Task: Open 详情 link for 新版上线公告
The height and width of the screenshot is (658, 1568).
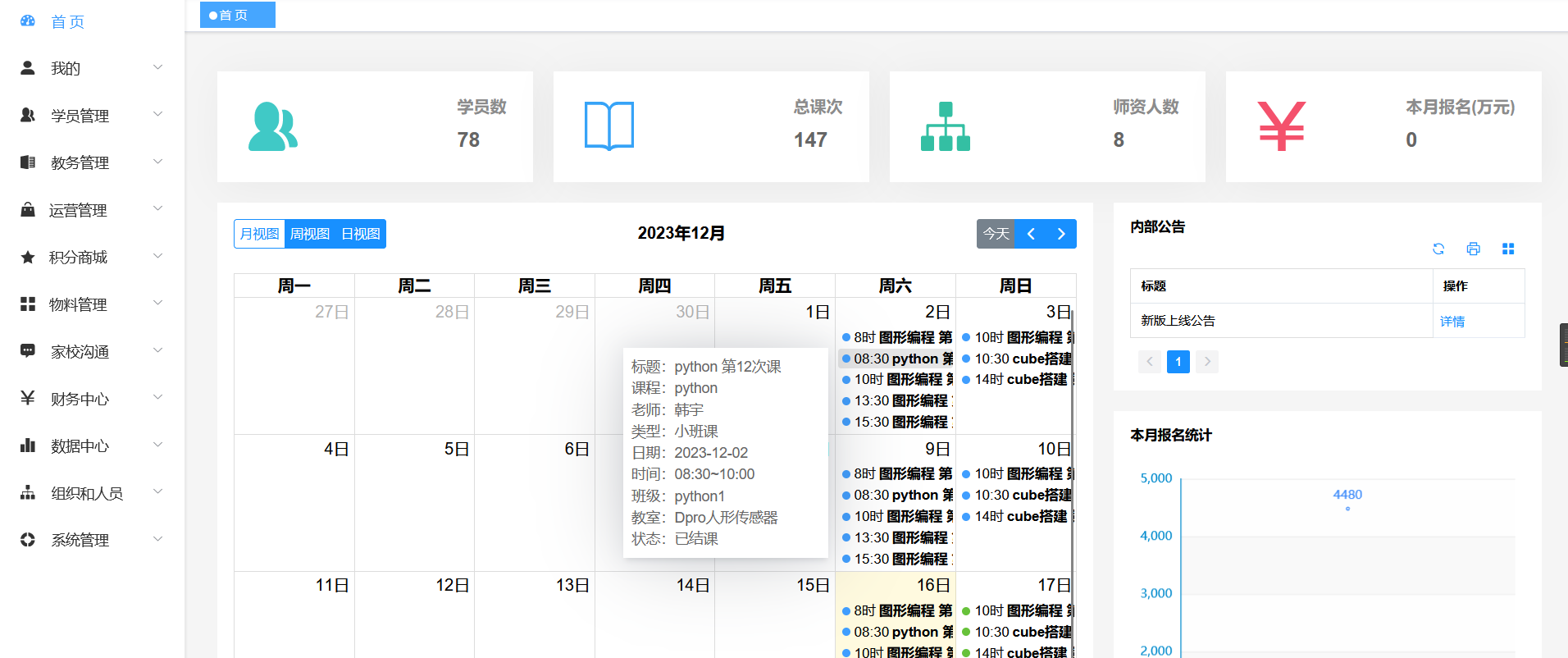Action: pyautogui.click(x=1452, y=322)
